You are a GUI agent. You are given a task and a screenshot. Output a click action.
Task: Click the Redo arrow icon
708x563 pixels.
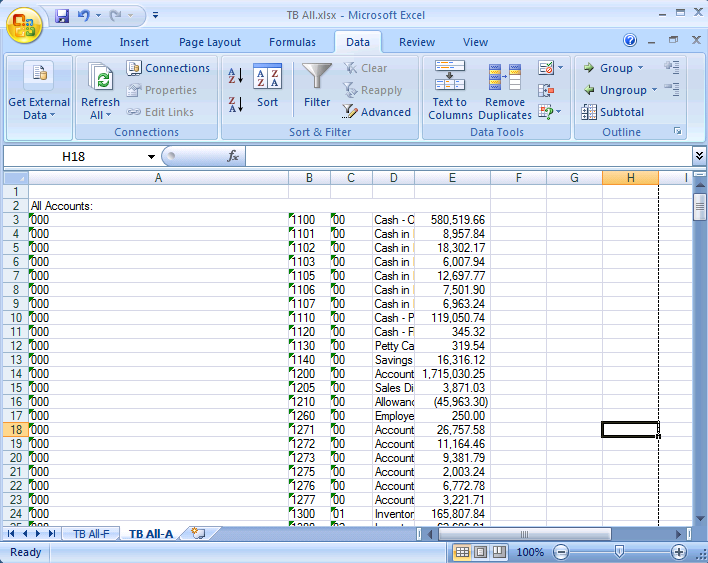coord(116,16)
